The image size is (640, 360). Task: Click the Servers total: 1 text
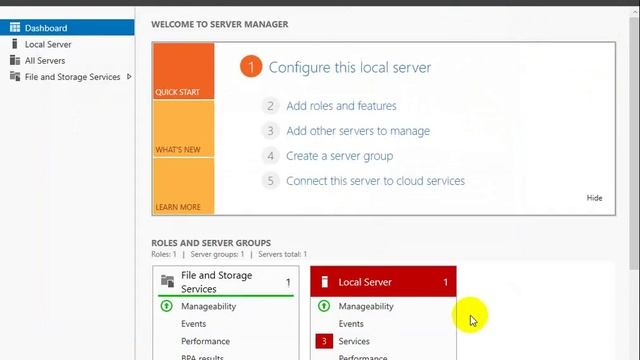[x=282, y=254]
